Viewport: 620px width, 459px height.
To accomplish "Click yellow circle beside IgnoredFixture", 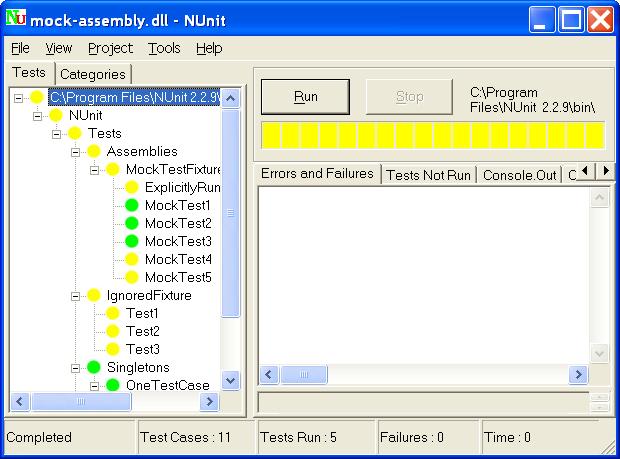I will click(94, 295).
